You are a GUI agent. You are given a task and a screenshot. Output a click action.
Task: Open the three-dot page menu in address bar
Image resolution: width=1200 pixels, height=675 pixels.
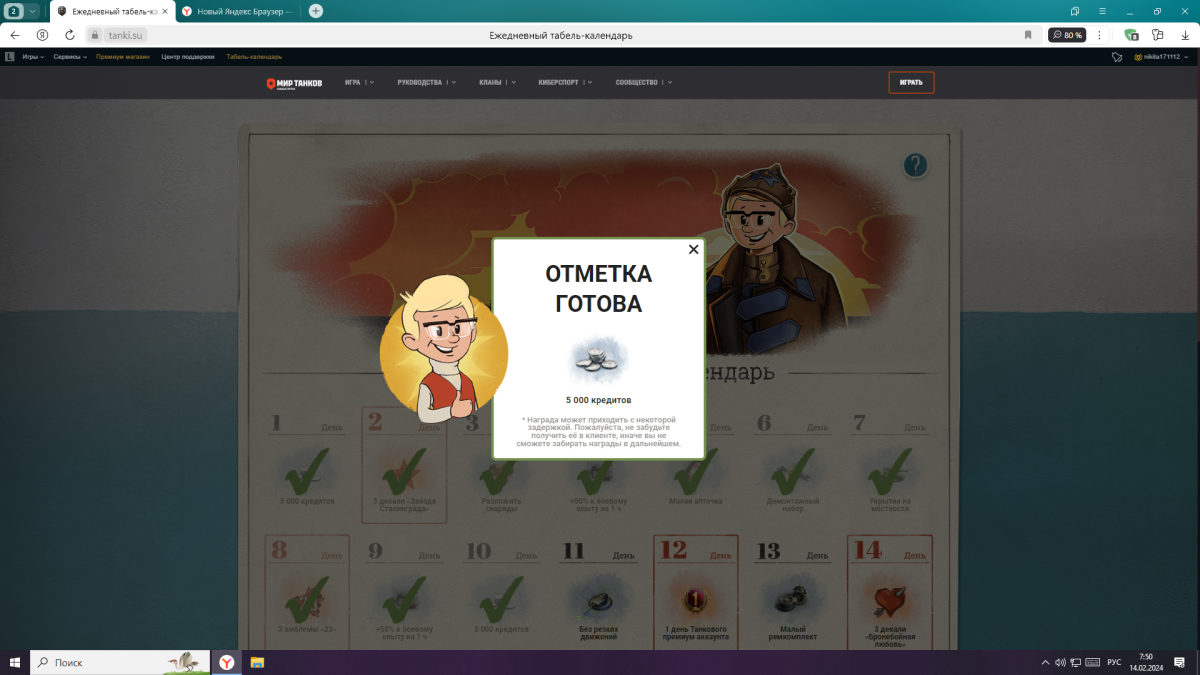(x=1100, y=35)
